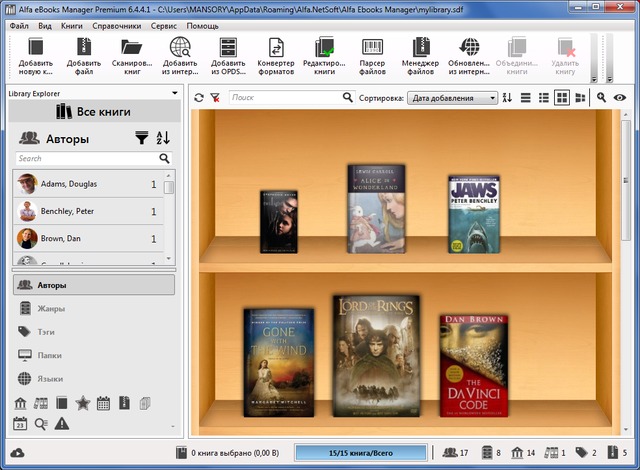This screenshot has width=640, height=470.
Task: Select the Da Vinci Code book cover
Action: click(x=474, y=366)
